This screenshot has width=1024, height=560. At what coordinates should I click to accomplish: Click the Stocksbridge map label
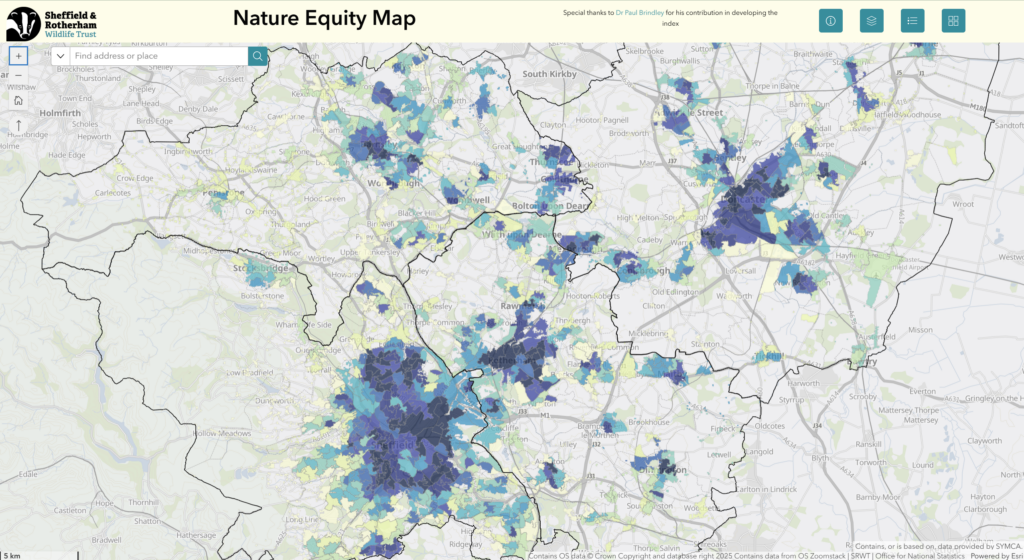click(261, 268)
